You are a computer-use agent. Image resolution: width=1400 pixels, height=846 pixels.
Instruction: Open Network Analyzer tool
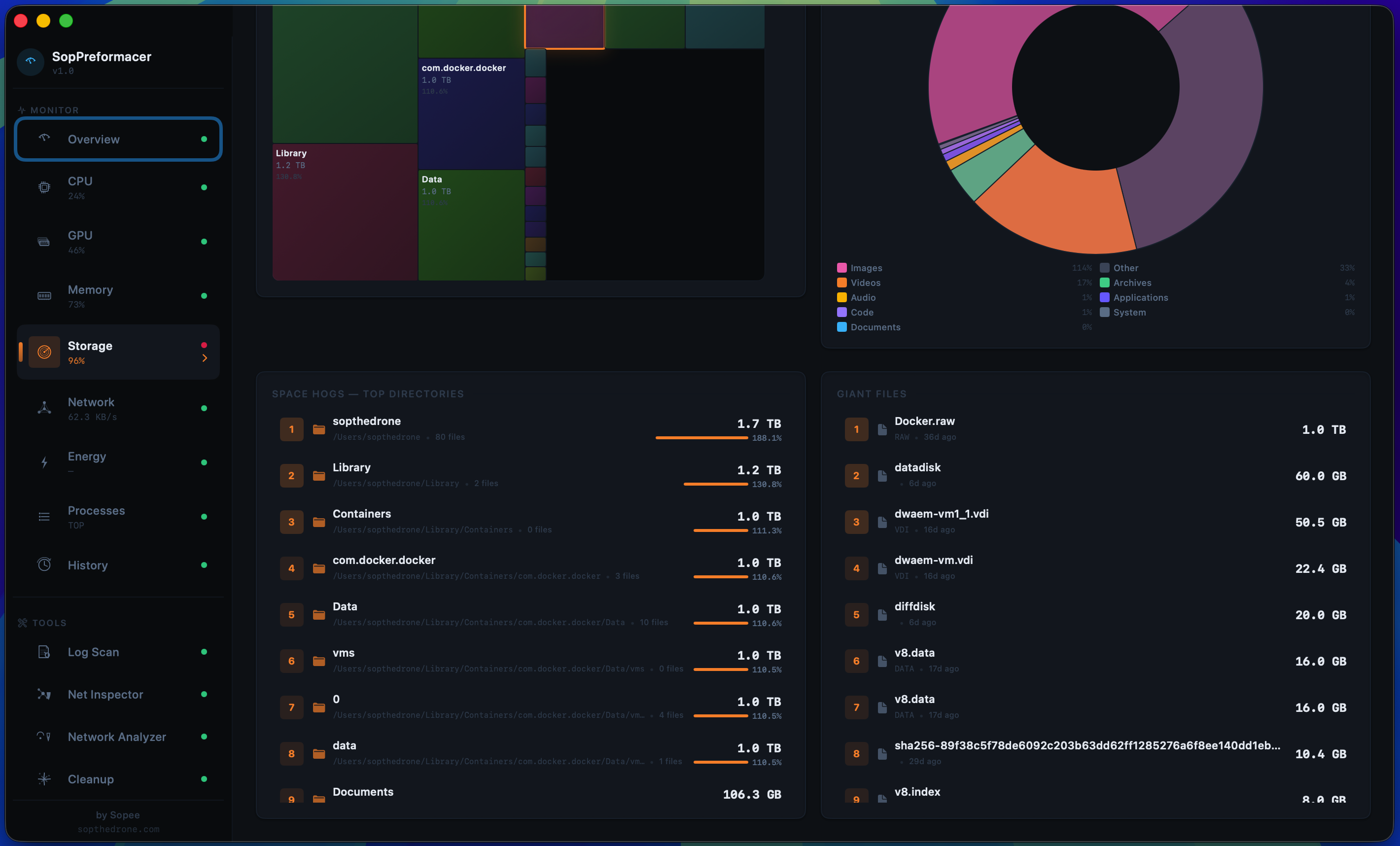coord(116,737)
